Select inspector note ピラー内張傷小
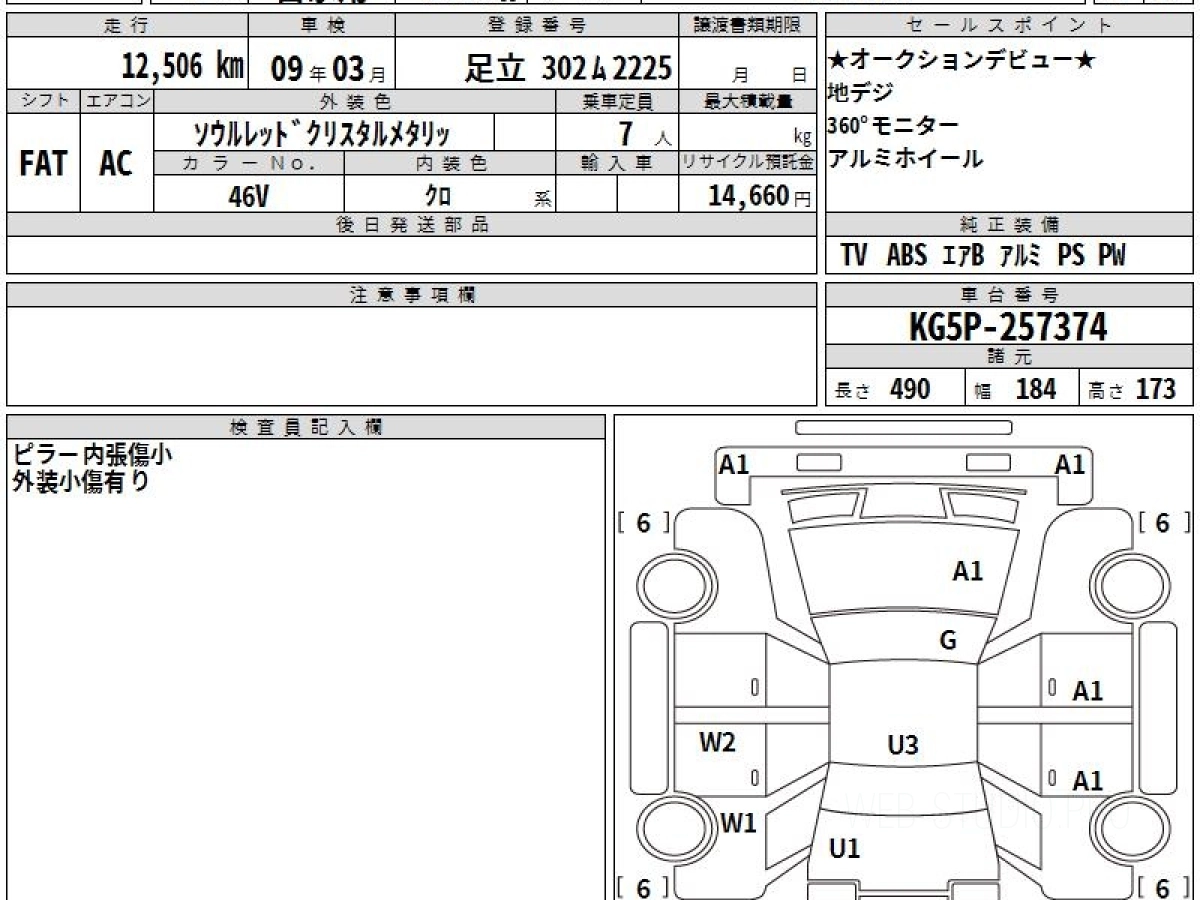Viewport: 1200px width, 900px height. tap(92, 454)
